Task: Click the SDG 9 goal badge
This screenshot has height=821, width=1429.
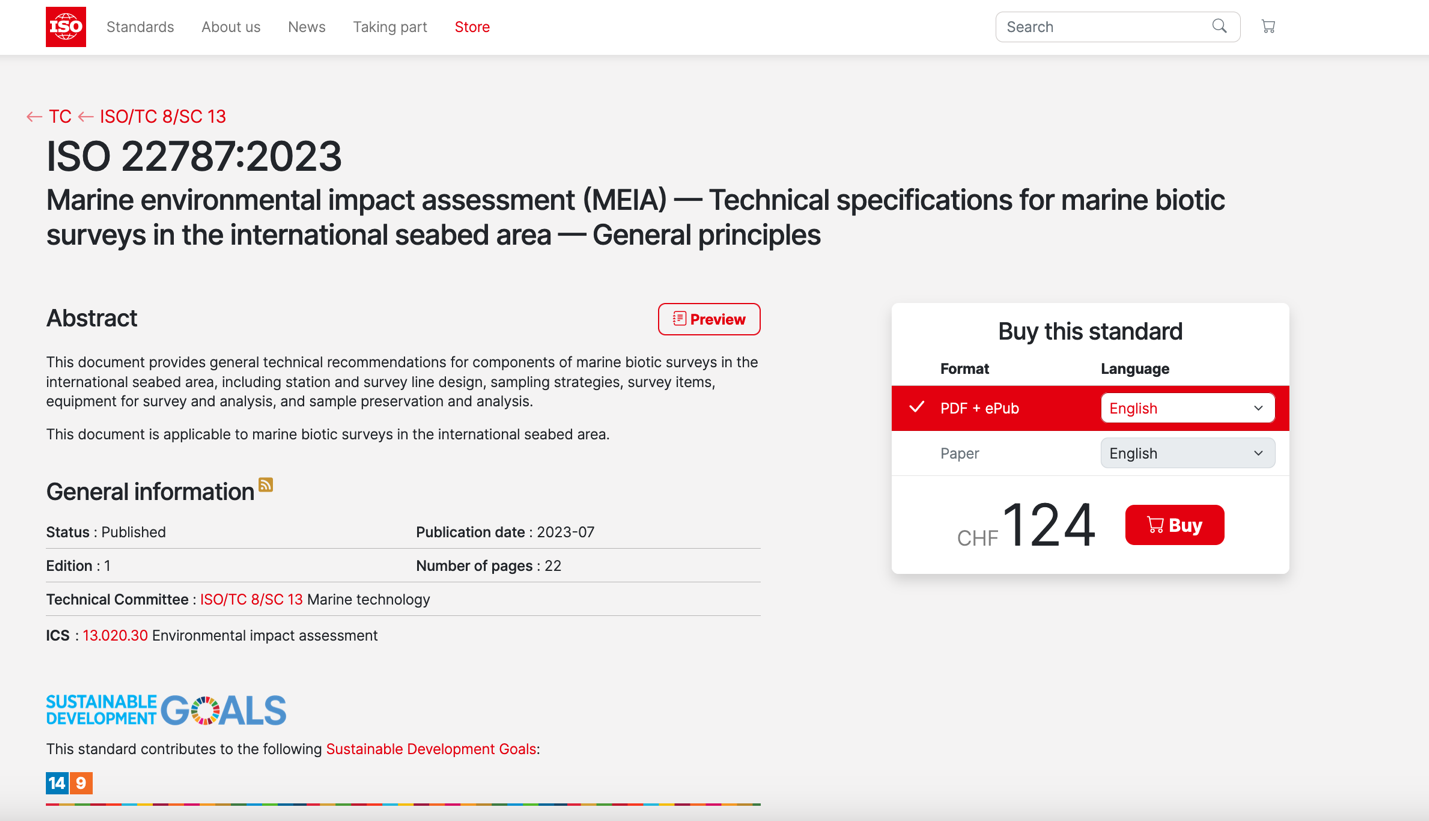Action: tap(82, 783)
